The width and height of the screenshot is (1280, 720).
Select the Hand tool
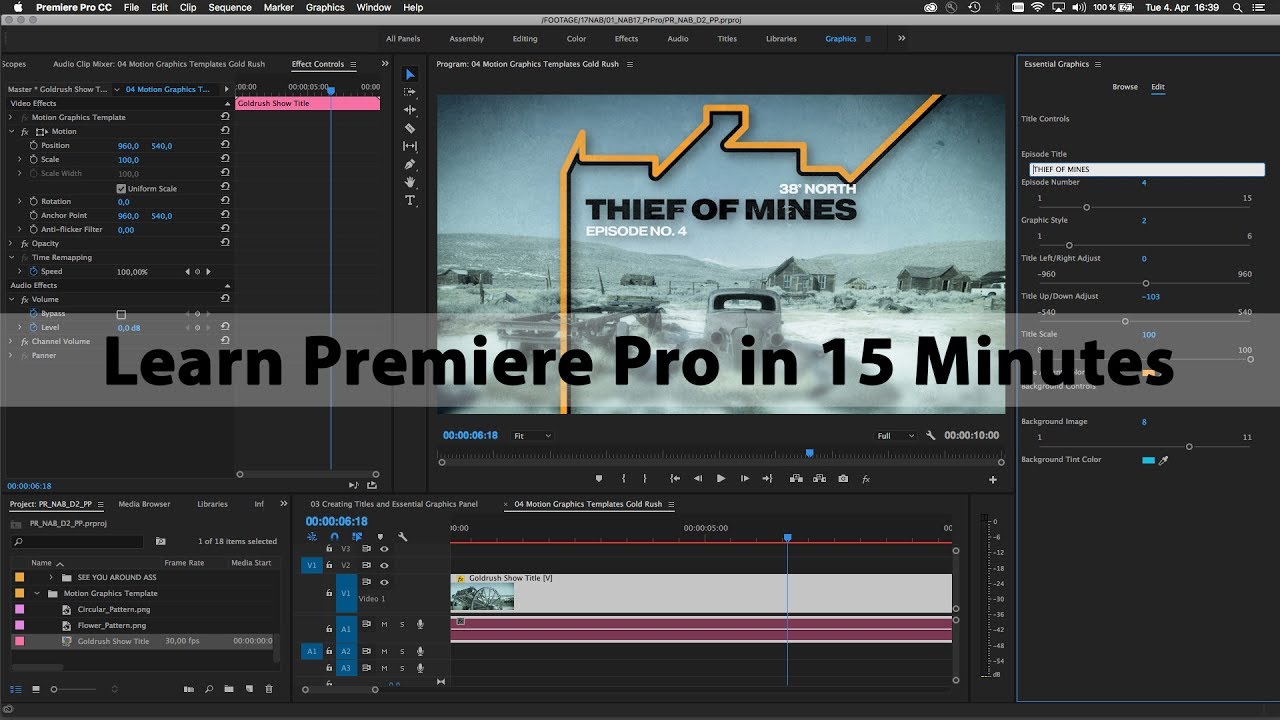click(410, 182)
